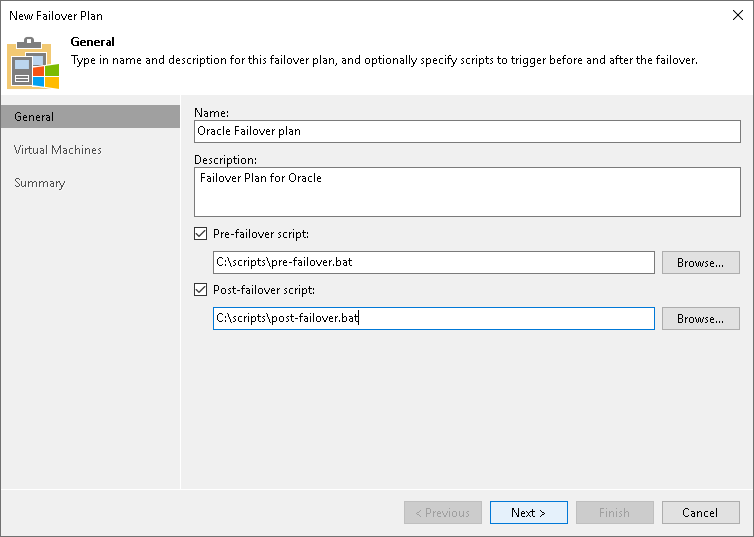Click the Description text area
The image size is (754, 537).
pyautogui.click(x=467, y=192)
